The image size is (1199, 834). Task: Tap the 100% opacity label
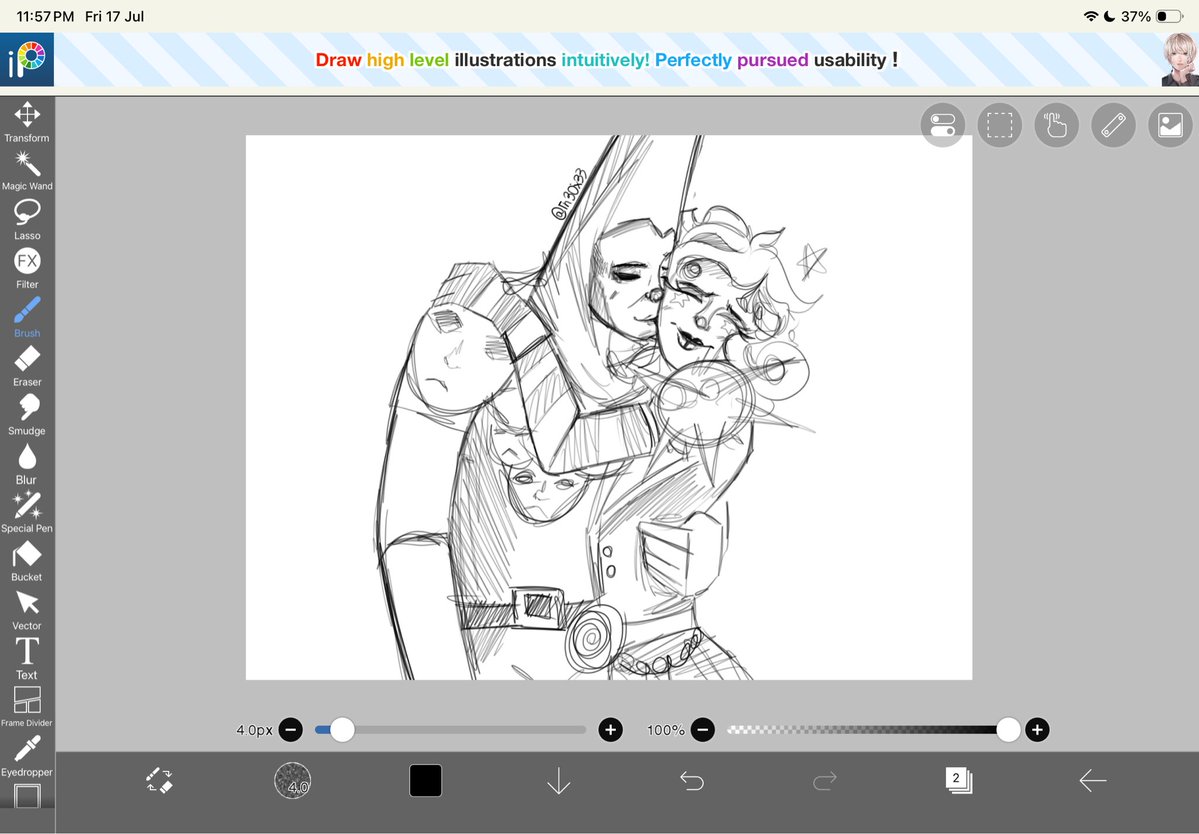[666, 730]
